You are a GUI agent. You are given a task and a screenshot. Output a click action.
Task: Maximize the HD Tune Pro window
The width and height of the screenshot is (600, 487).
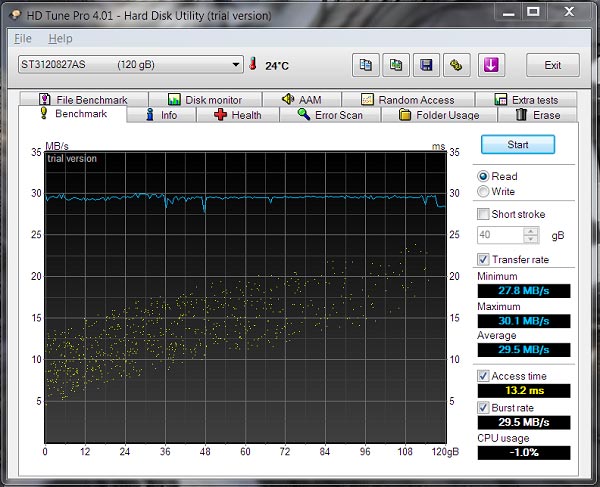[533, 12]
